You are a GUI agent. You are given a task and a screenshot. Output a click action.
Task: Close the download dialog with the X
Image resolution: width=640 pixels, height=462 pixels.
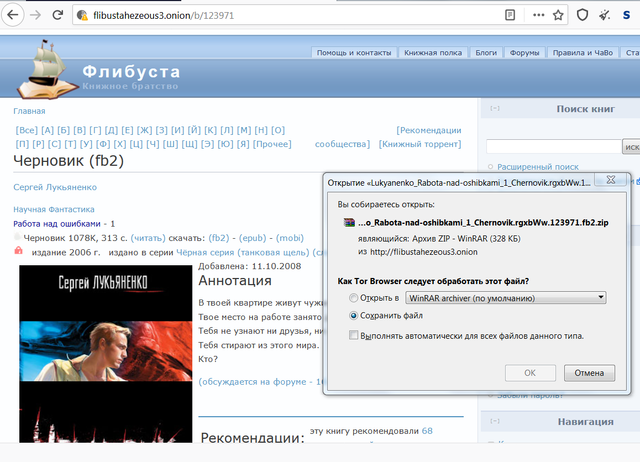click(x=611, y=180)
